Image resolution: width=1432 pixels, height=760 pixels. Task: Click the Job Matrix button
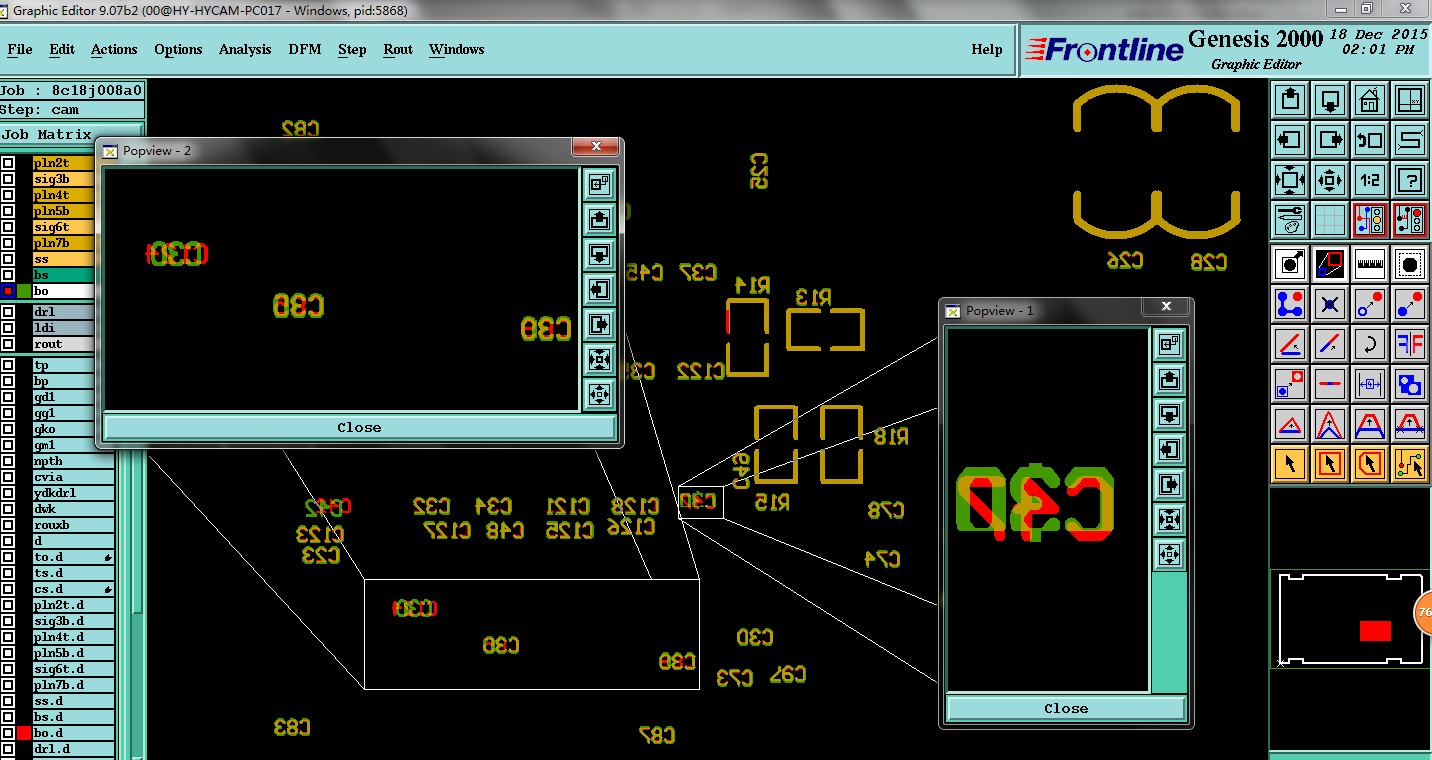72,134
